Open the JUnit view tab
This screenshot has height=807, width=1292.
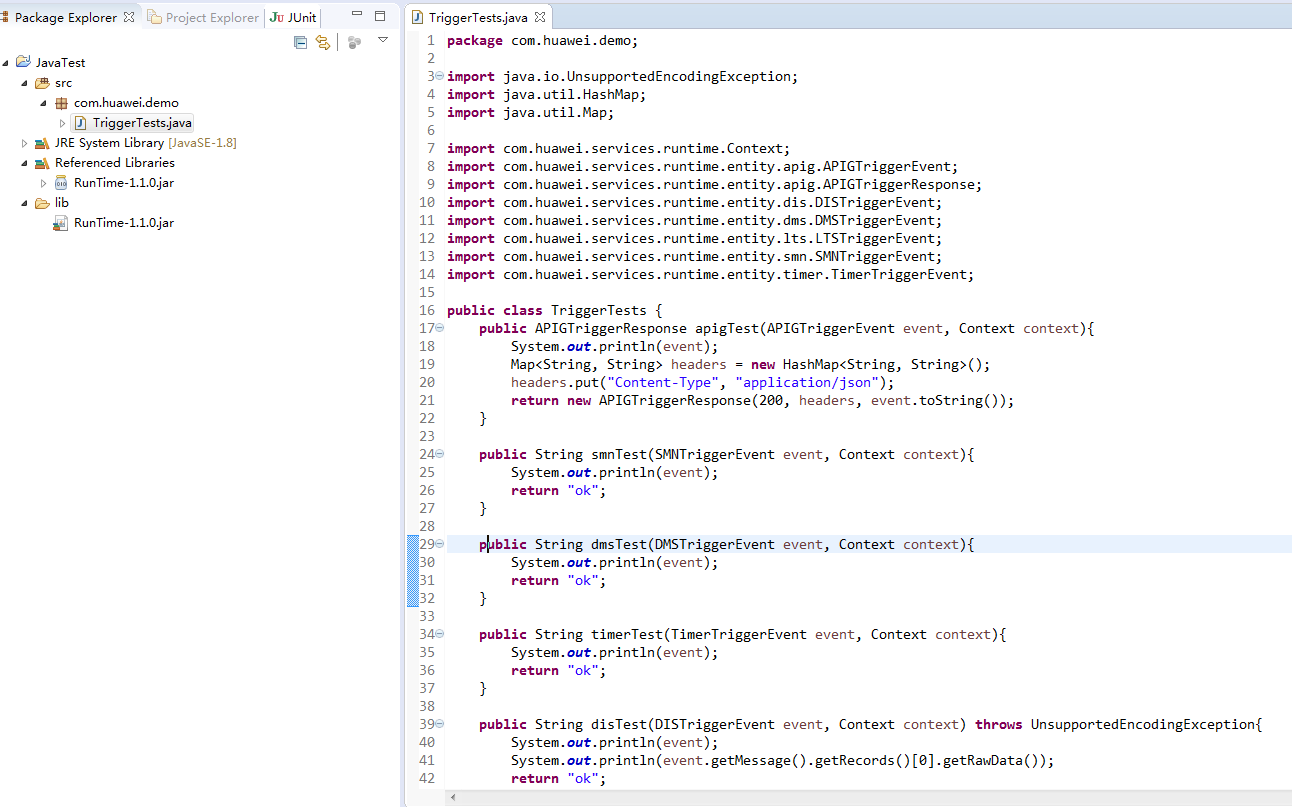(x=294, y=18)
